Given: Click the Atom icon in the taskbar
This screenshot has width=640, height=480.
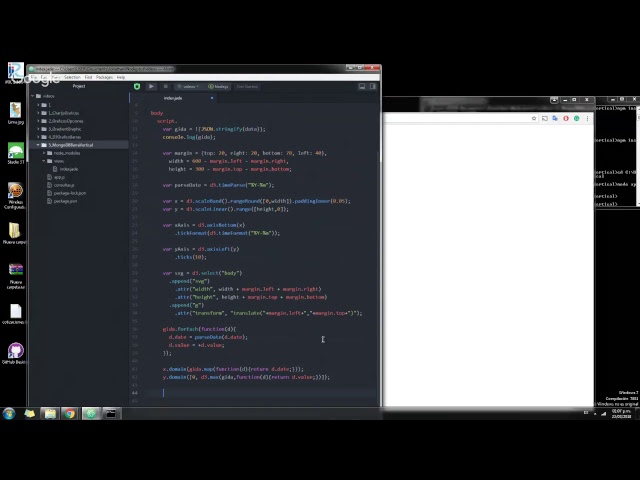Looking at the screenshot, I should (91, 413).
